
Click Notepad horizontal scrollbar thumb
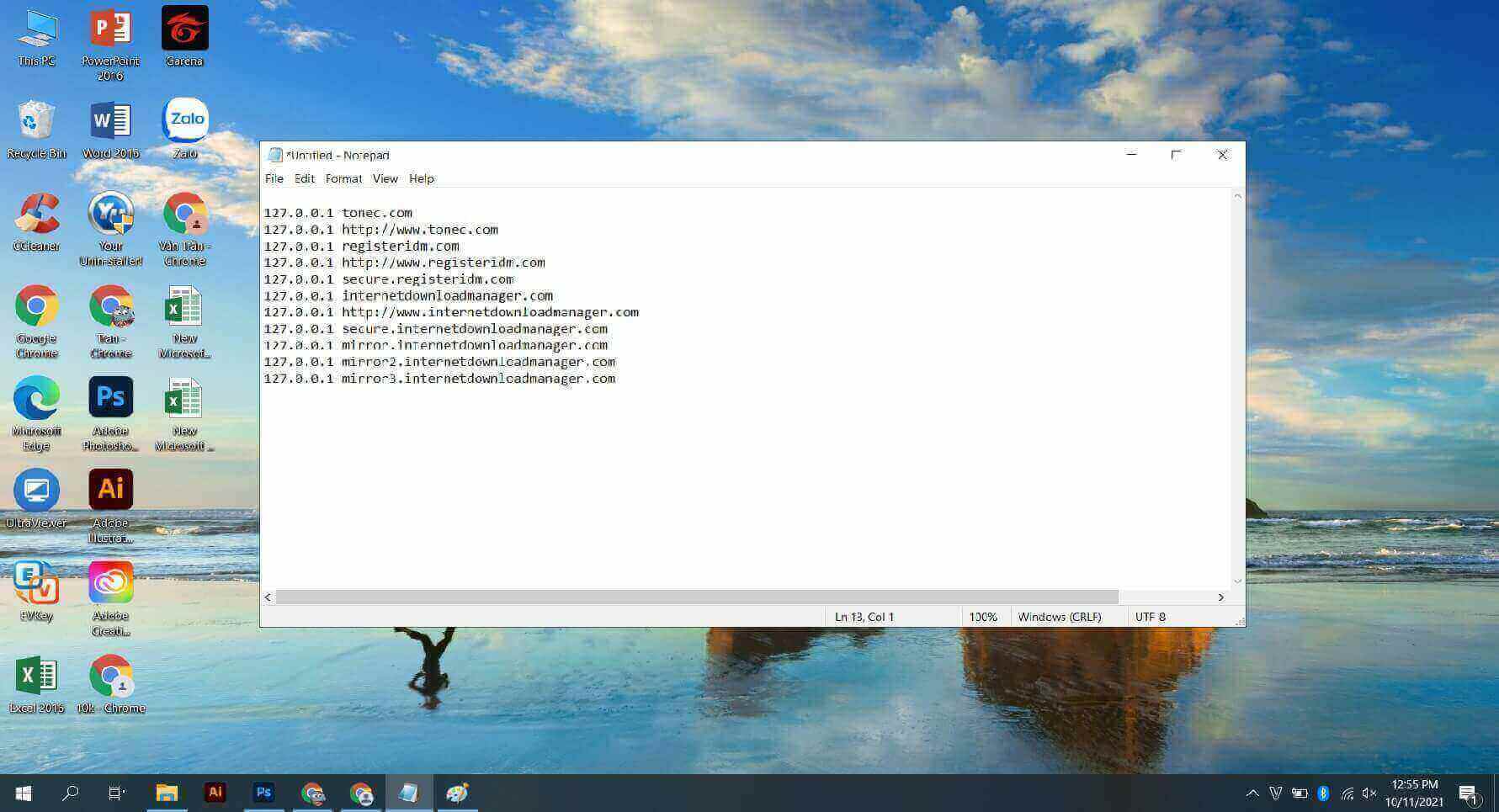tap(697, 597)
